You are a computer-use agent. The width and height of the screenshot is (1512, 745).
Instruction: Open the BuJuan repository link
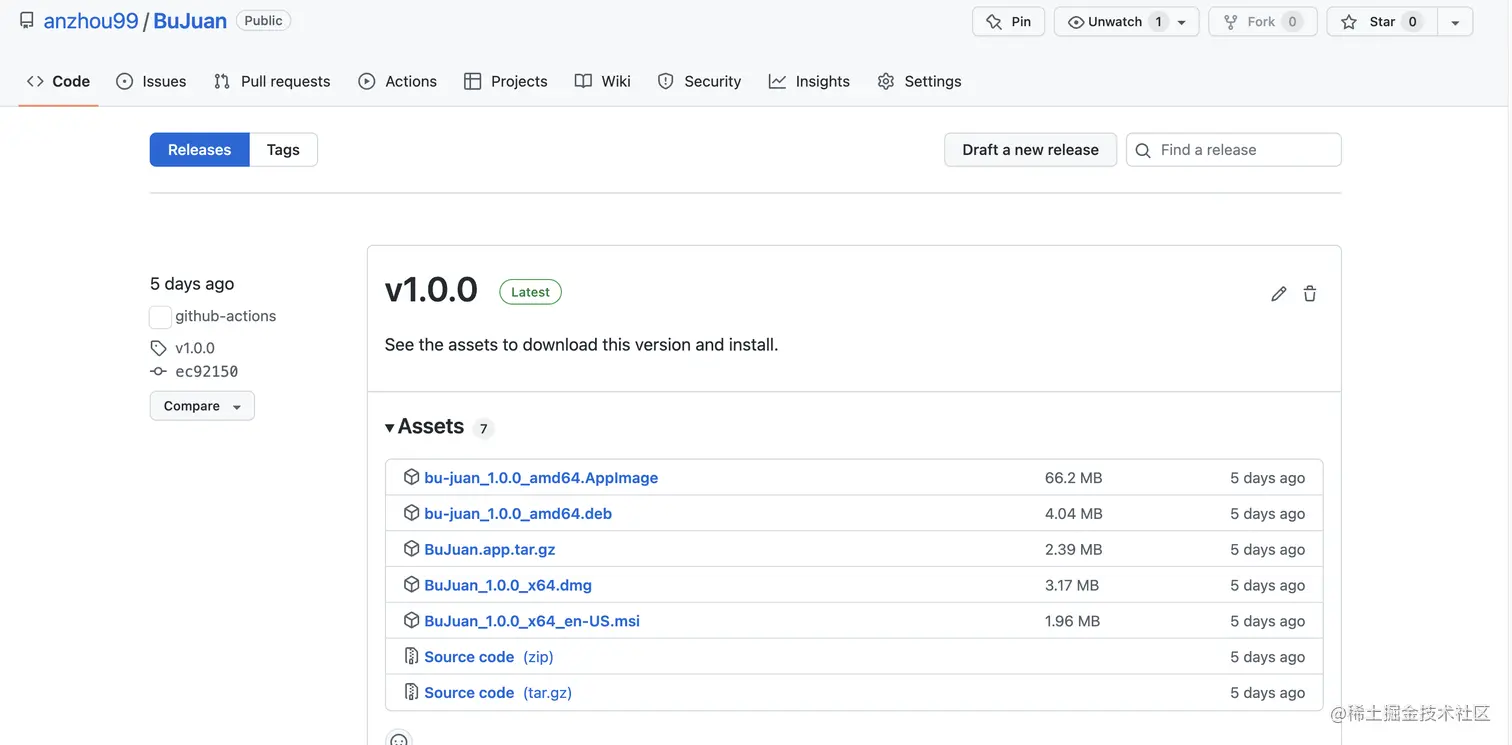(190, 21)
